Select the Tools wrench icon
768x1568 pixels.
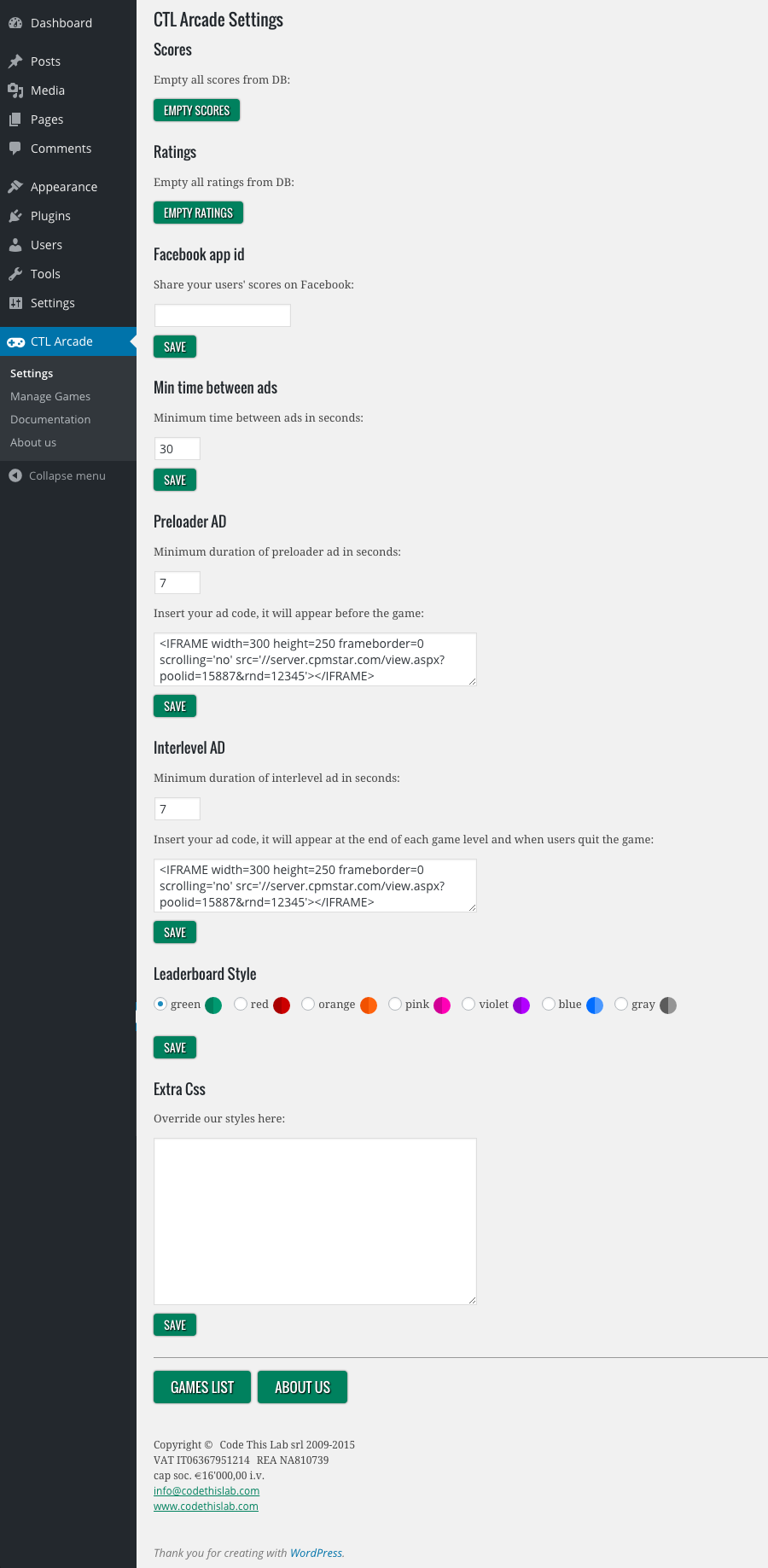pos(16,273)
